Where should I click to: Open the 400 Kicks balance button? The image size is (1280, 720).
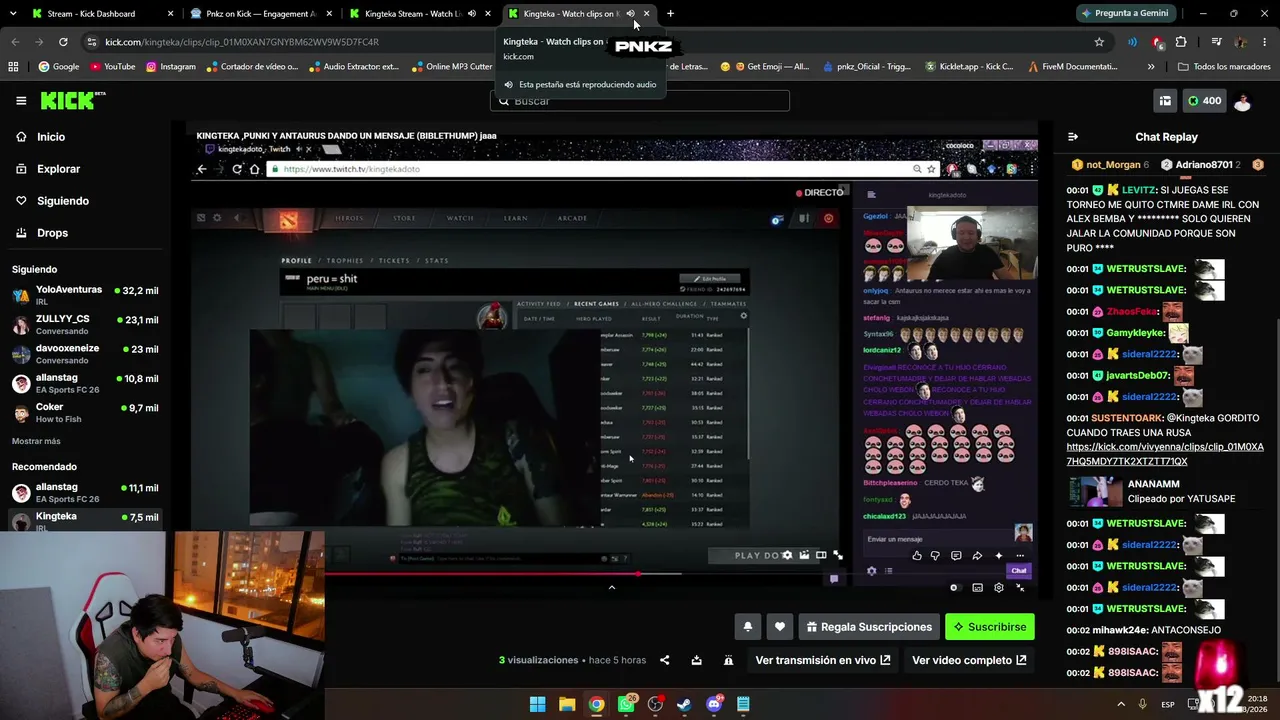1204,101
